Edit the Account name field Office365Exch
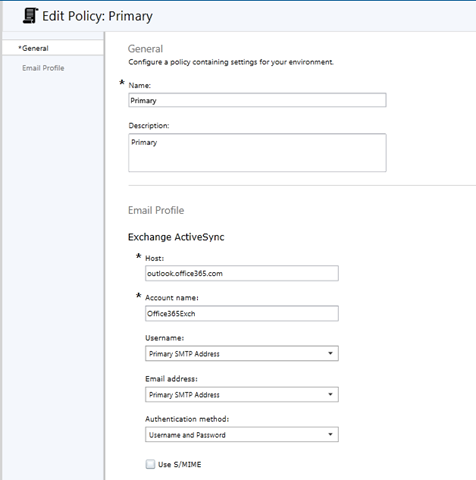476x480 pixels. [242, 313]
